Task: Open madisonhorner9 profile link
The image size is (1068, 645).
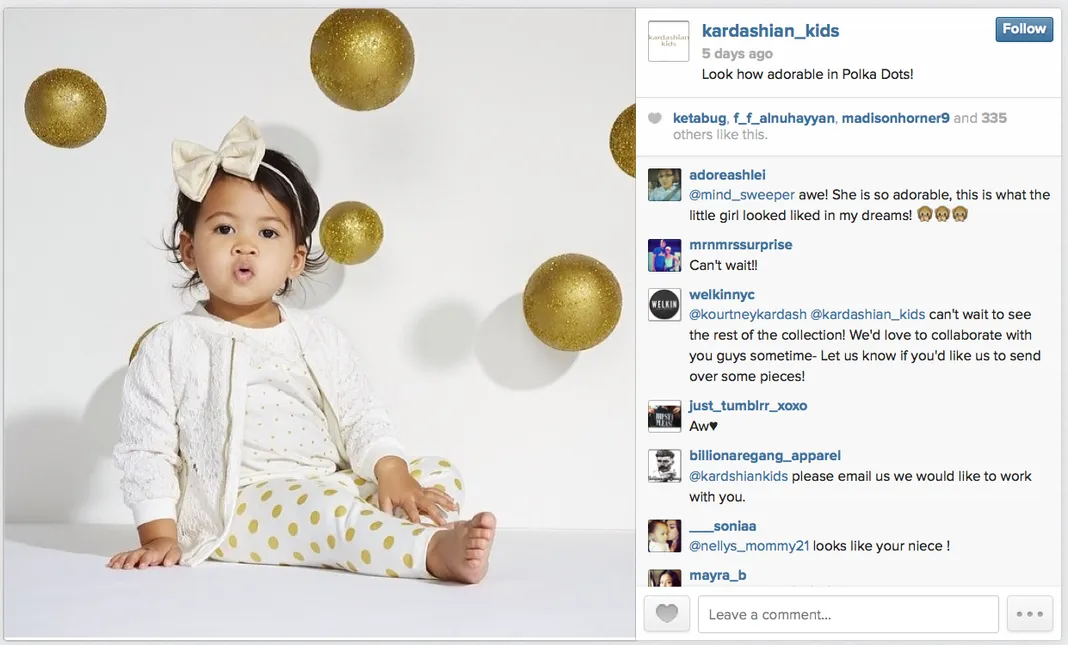Action: click(895, 118)
